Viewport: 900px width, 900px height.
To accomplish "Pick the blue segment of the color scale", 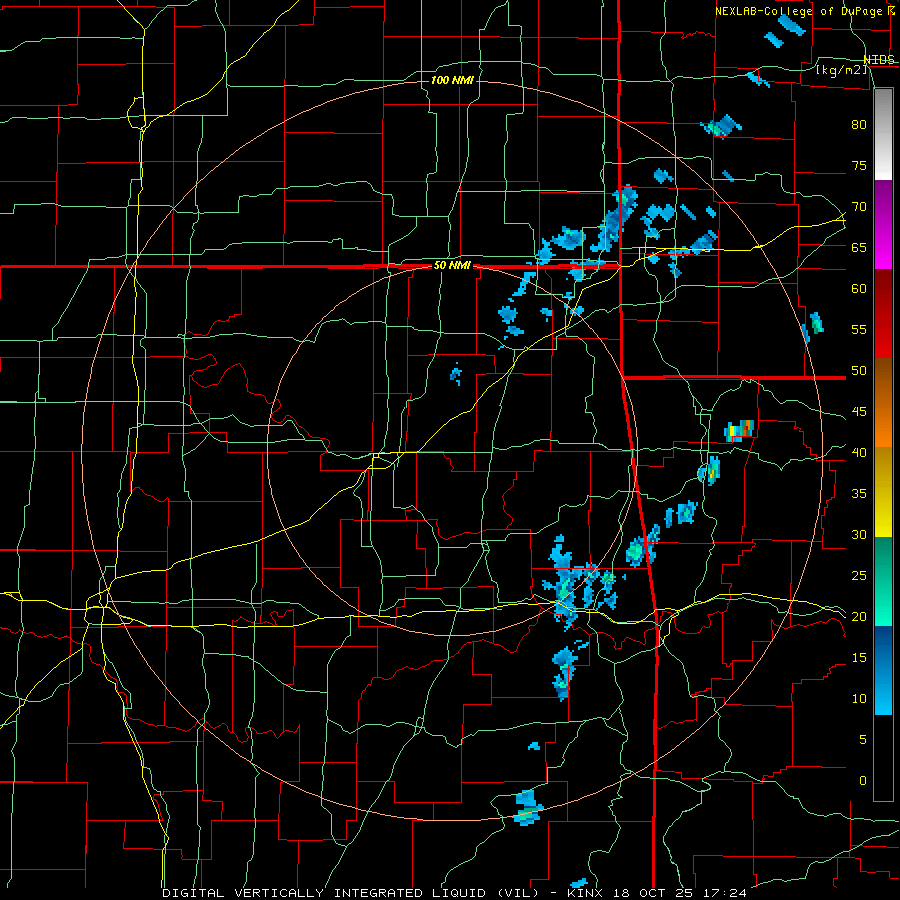I will 883,670.
